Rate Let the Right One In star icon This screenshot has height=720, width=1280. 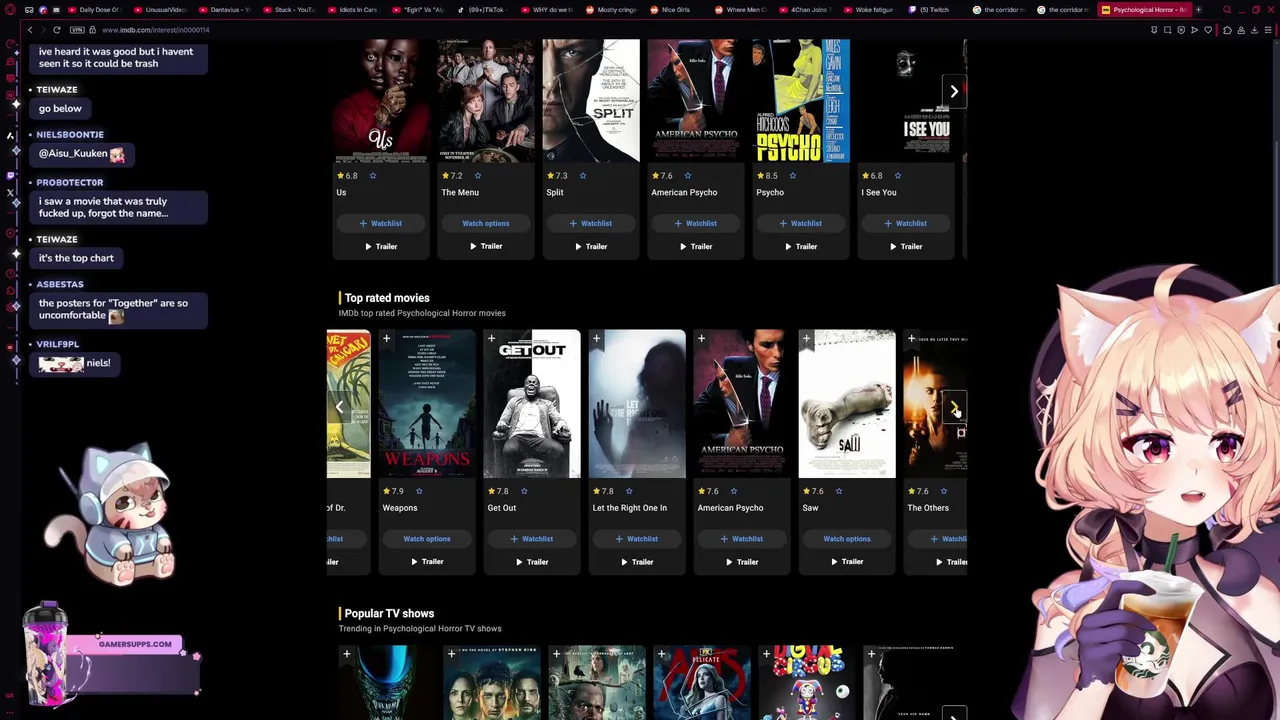click(629, 491)
